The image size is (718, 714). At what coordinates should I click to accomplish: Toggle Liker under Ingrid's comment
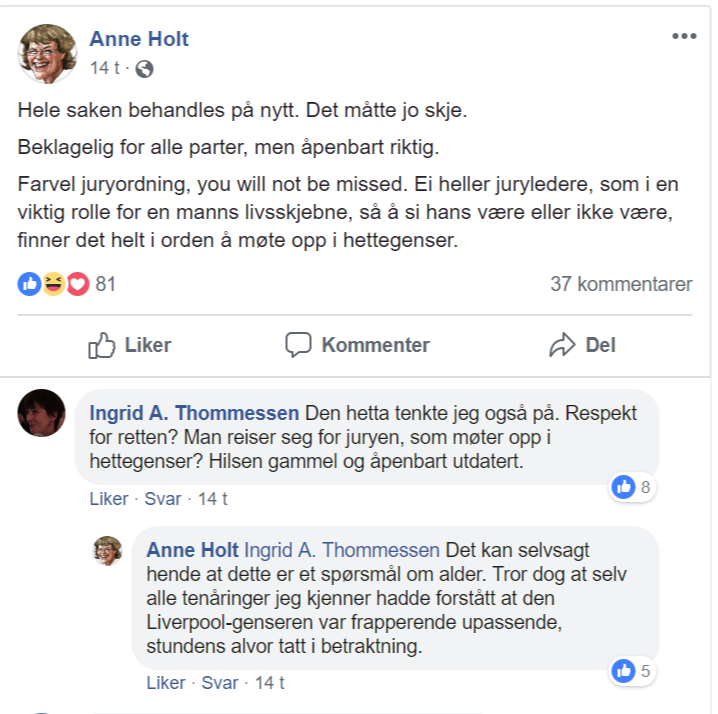(109, 499)
